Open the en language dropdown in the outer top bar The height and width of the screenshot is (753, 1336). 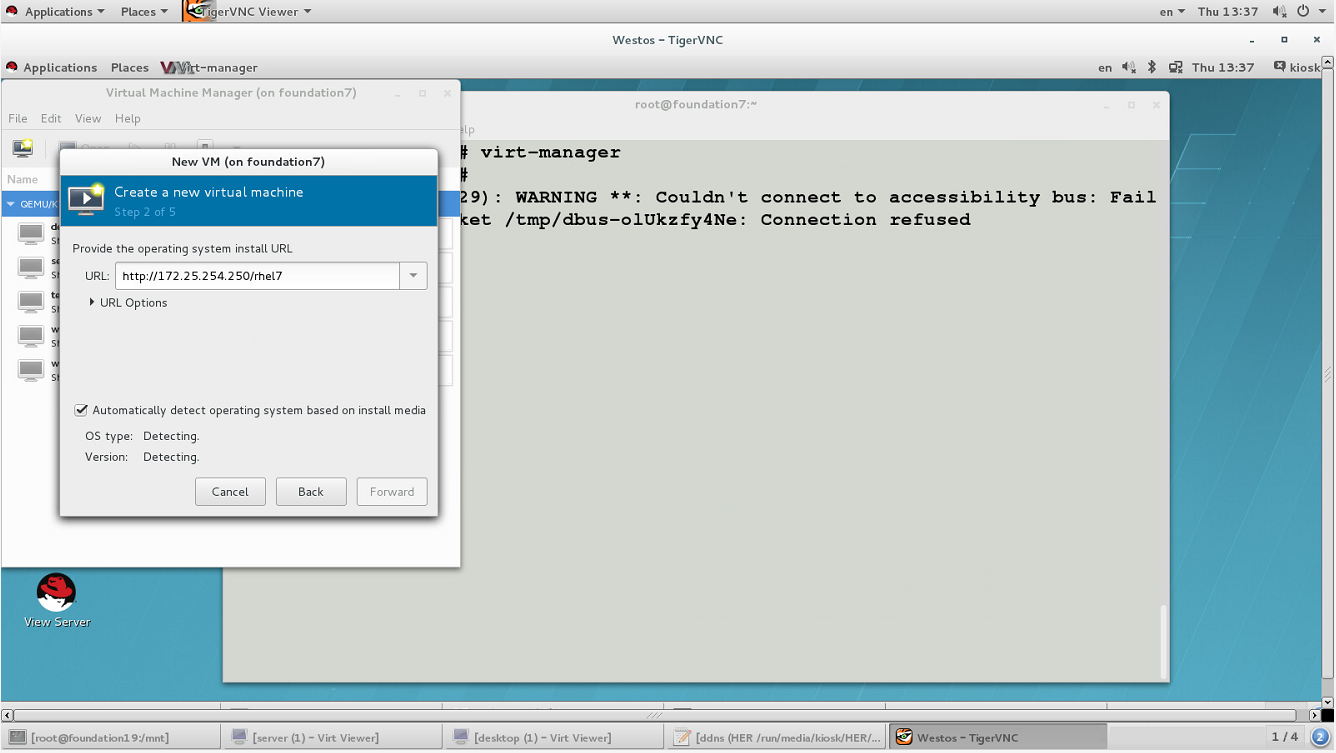[1172, 12]
